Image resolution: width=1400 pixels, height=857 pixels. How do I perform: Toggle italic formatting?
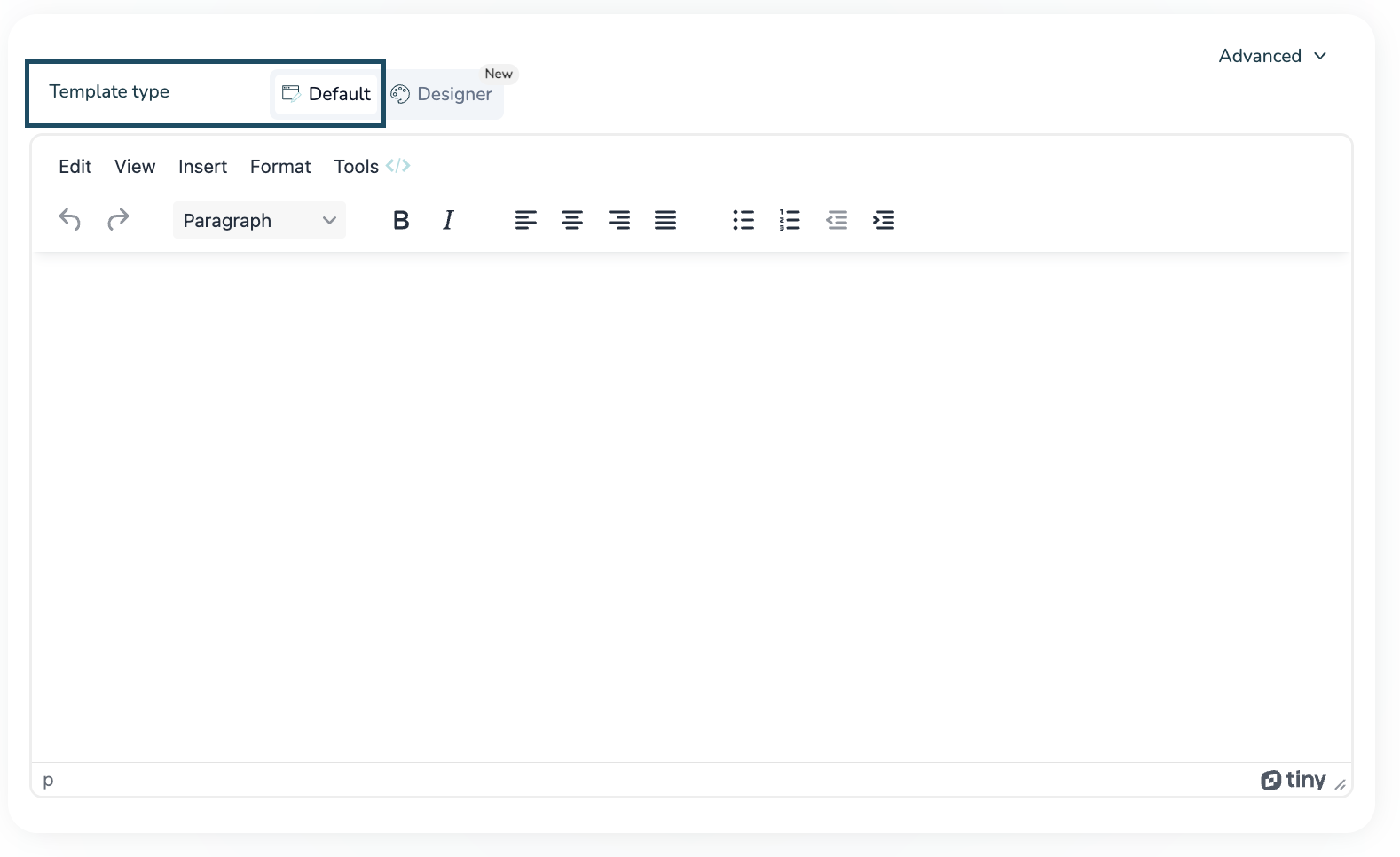tap(448, 220)
